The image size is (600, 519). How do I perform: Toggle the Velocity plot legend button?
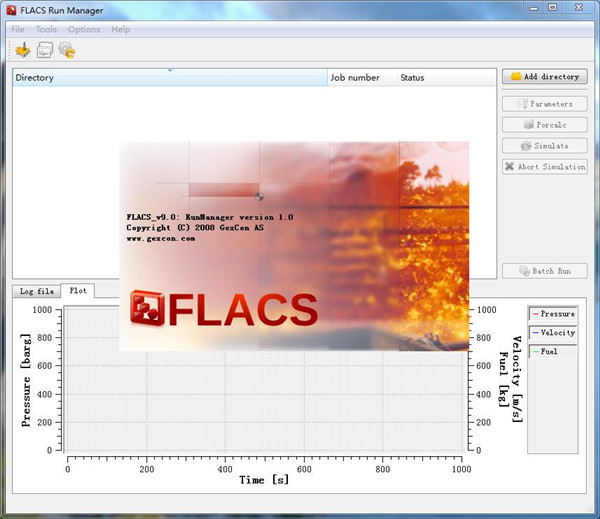553,333
